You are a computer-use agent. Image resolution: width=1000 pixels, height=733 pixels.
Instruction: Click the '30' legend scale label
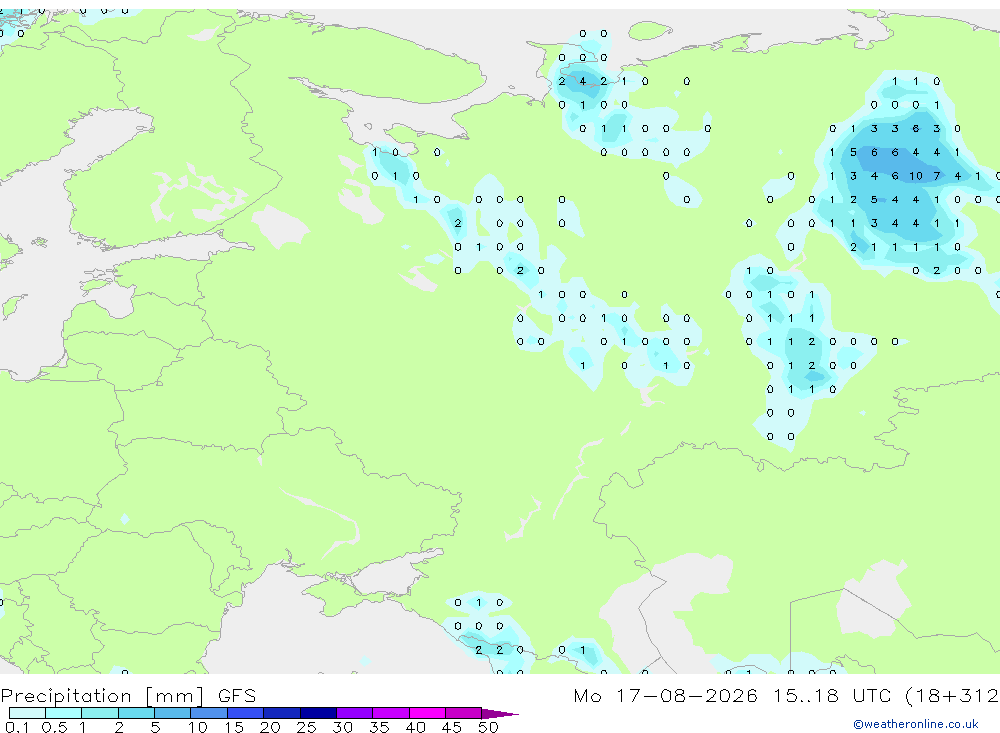pos(342,727)
